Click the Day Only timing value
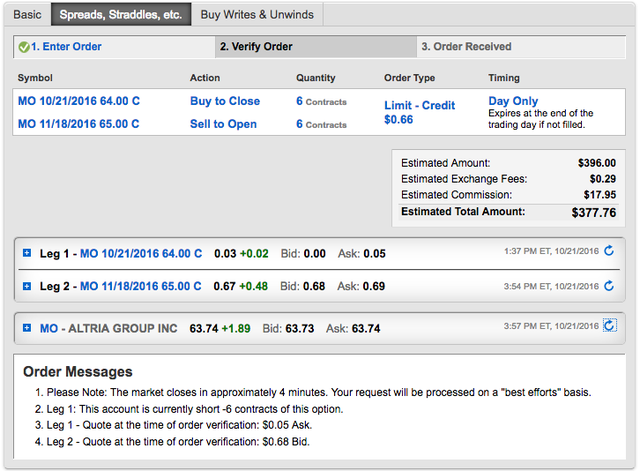The height and width of the screenshot is (471, 640). 513,101
